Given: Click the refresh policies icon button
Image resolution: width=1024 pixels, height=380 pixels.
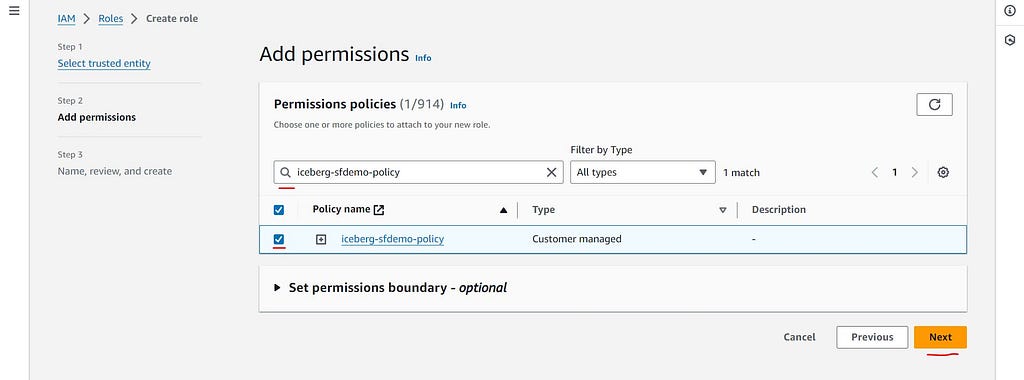Looking at the screenshot, I should (934, 104).
